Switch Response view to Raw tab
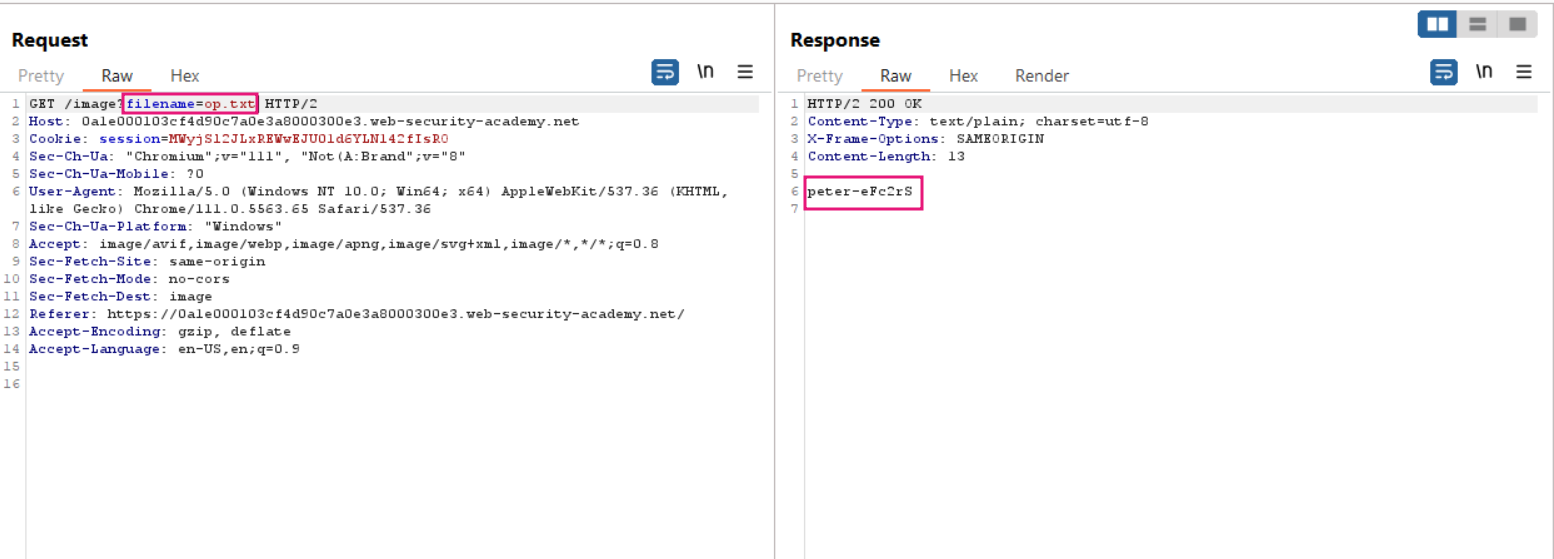Image resolution: width=1554 pixels, height=559 pixels. coord(896,76)
